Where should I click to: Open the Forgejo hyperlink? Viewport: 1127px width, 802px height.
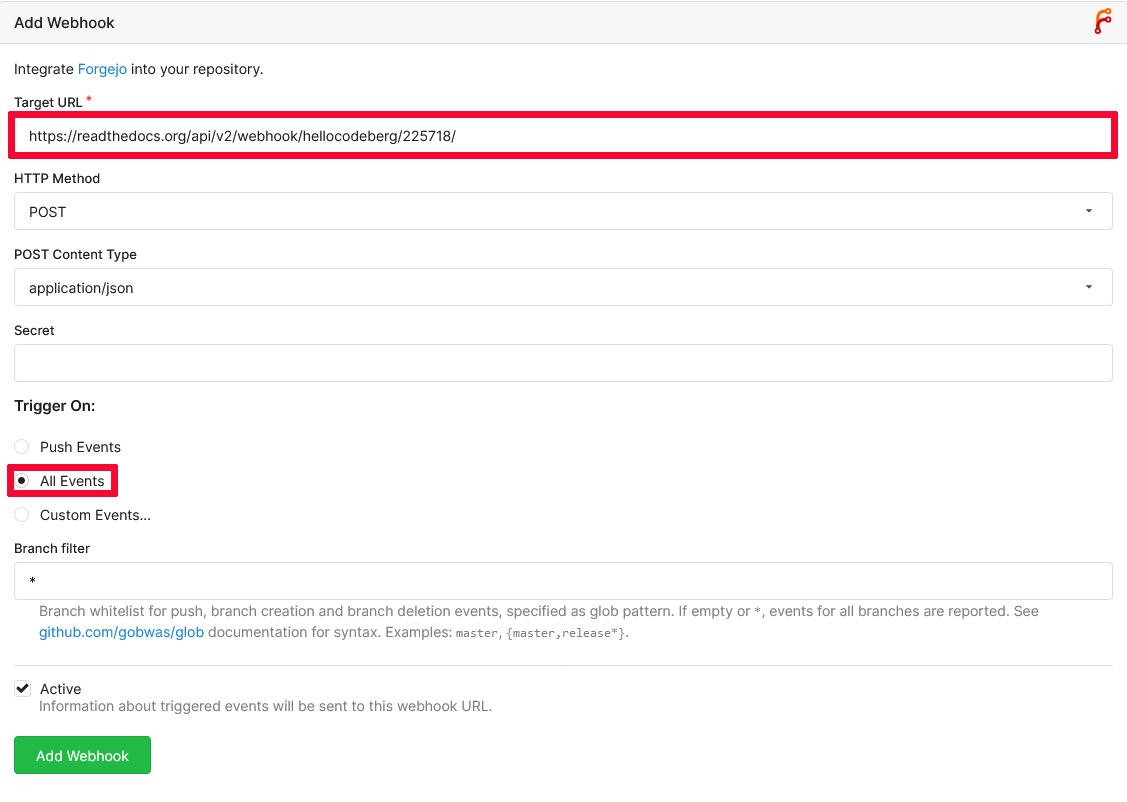pos(102,69)
